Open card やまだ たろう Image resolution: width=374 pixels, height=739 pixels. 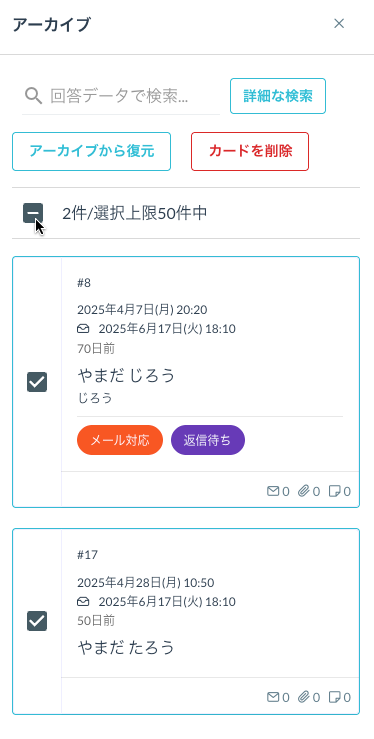(x=126, y=647)
